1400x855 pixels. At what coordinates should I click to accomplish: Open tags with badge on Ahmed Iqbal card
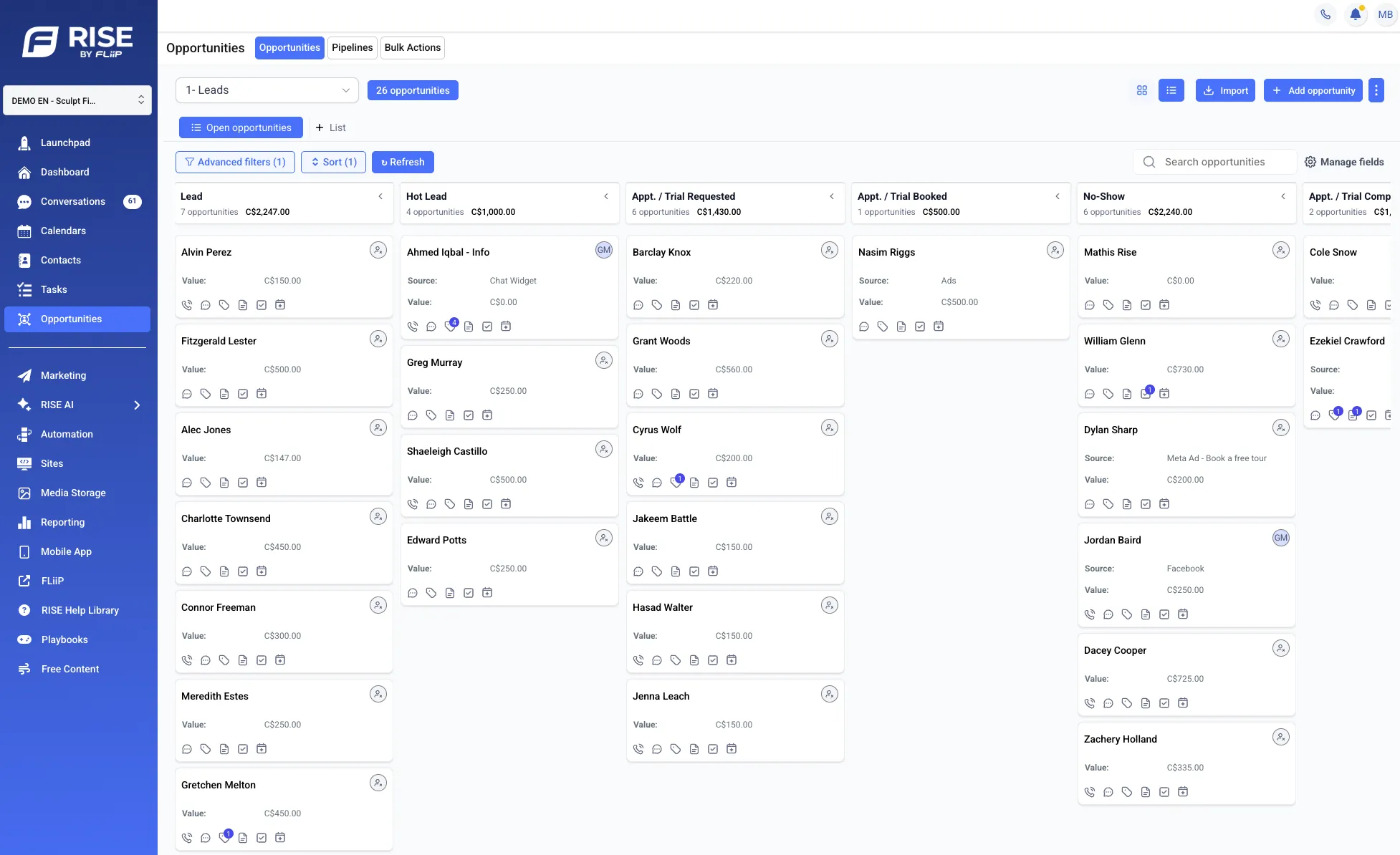[451, 325]
